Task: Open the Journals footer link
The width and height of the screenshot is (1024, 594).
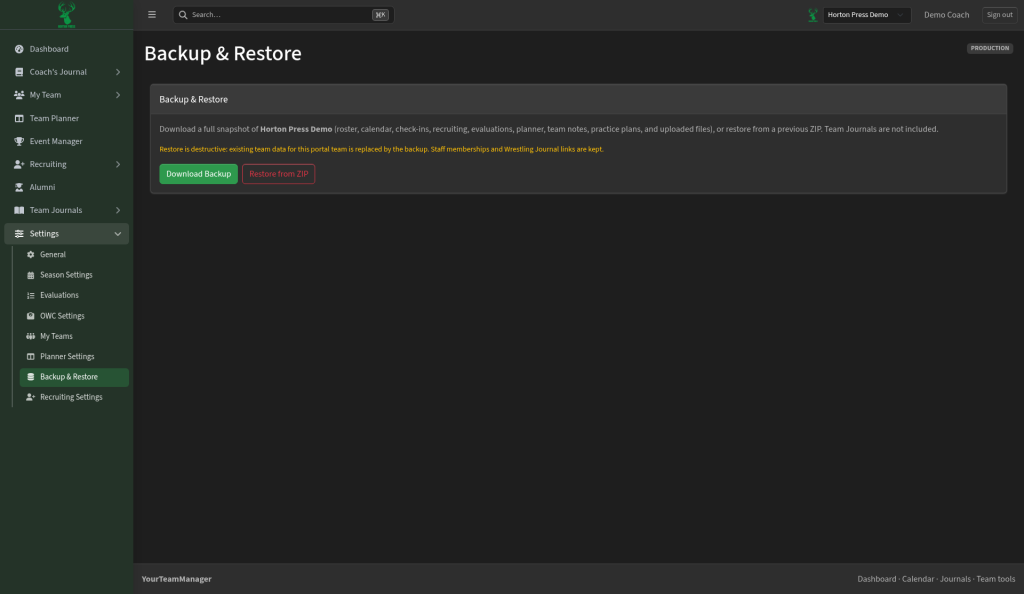Action: point(955,579)
